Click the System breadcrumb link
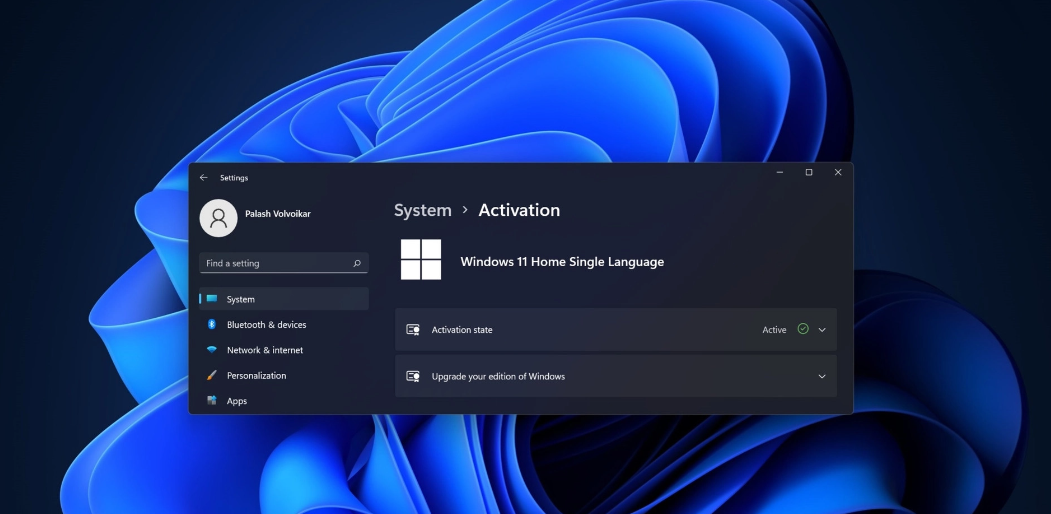The width and height of the screenshot is (1051, 514). click(x=422, y=210)
